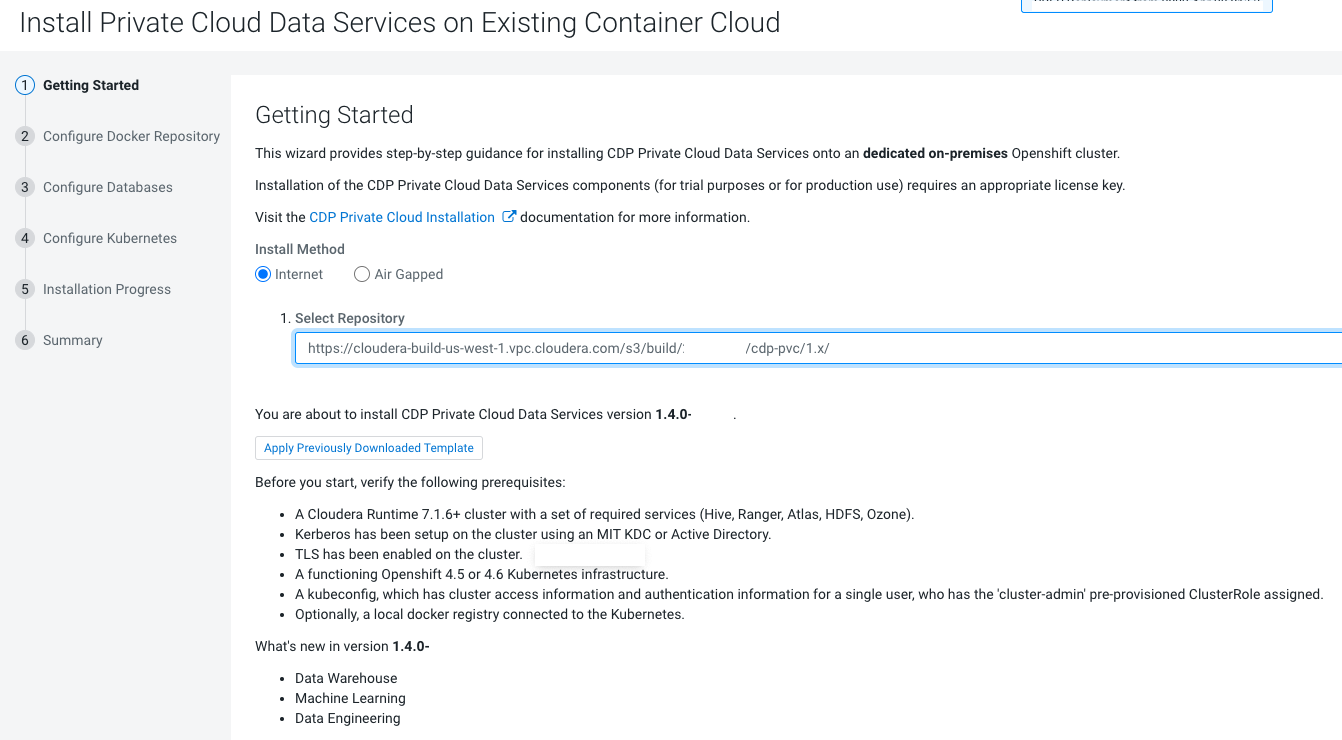Click the step 2 number circle
1342x740 pixels.
pyautogui.click(x=25, y=137)
